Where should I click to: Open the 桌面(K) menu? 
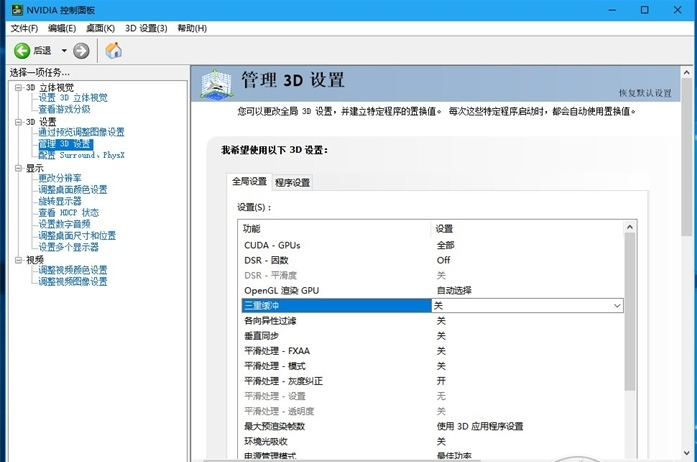coord(100,28)
